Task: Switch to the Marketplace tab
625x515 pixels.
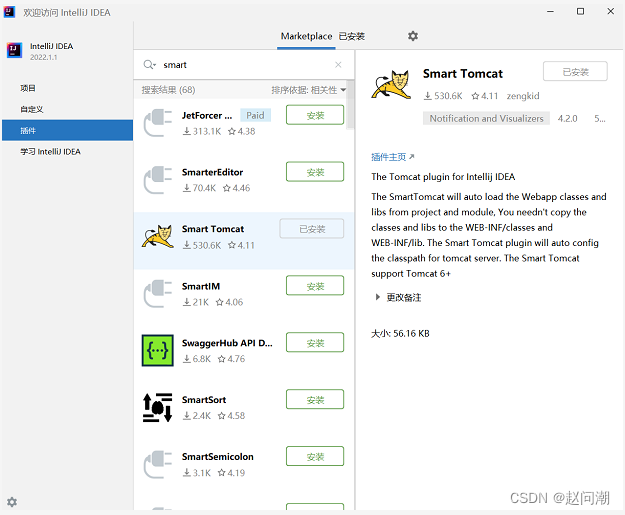Action: click(x=306, y=36)
